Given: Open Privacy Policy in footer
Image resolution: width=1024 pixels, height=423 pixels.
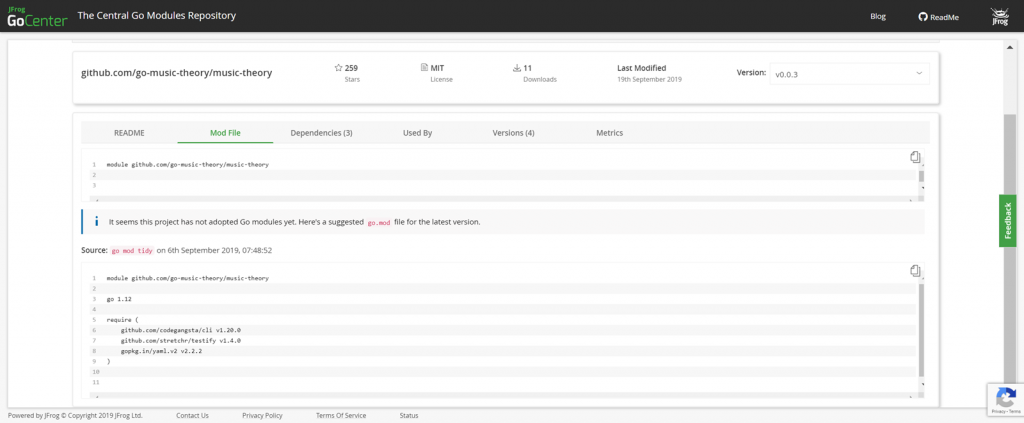Looking at the screenshot, I should tap(262, 415).
